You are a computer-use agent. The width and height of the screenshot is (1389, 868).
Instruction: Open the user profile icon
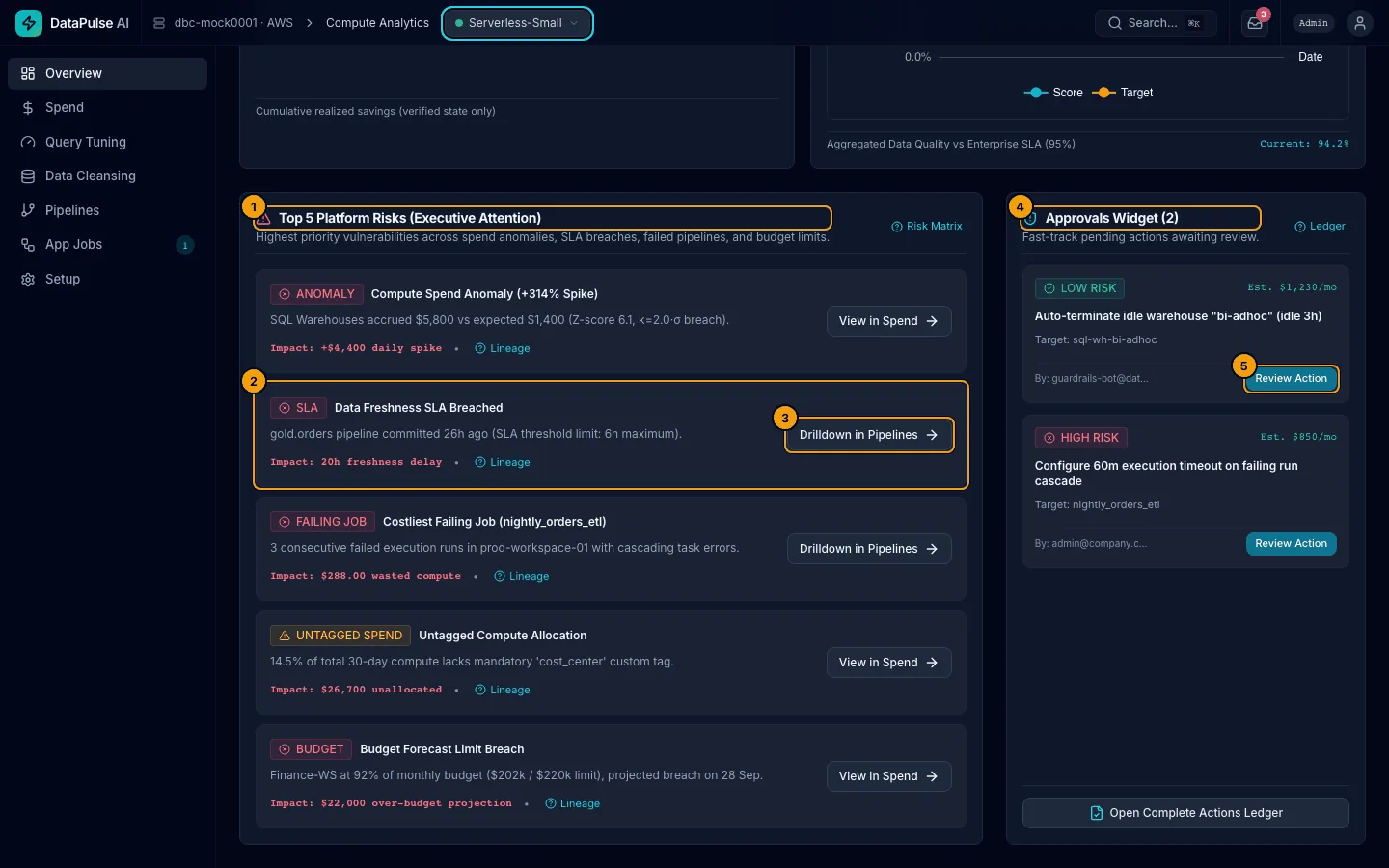click(x=1360, y=23)
